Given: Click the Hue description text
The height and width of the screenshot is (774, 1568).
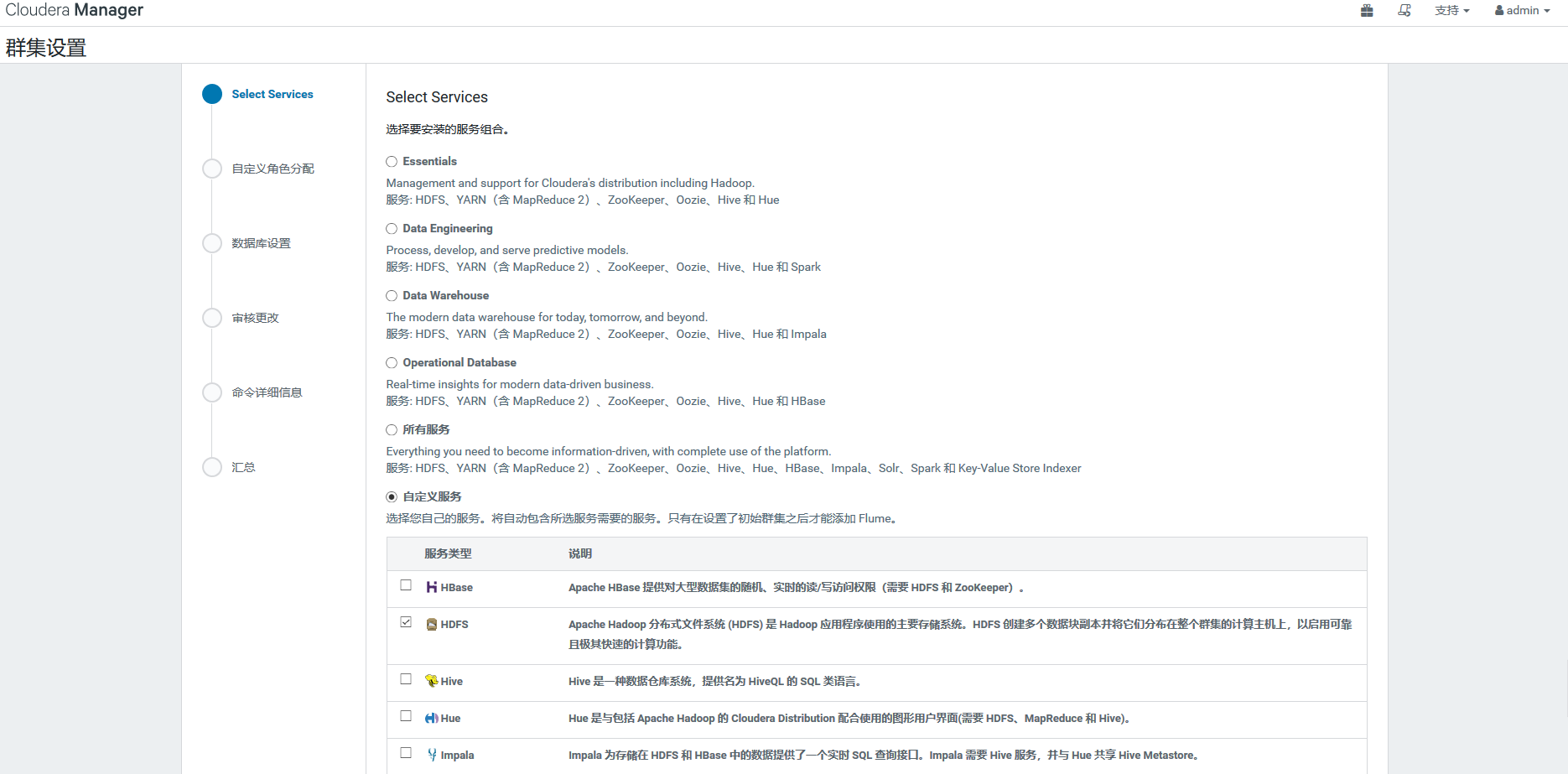Looking at the screenshot, I should [849, 719].
